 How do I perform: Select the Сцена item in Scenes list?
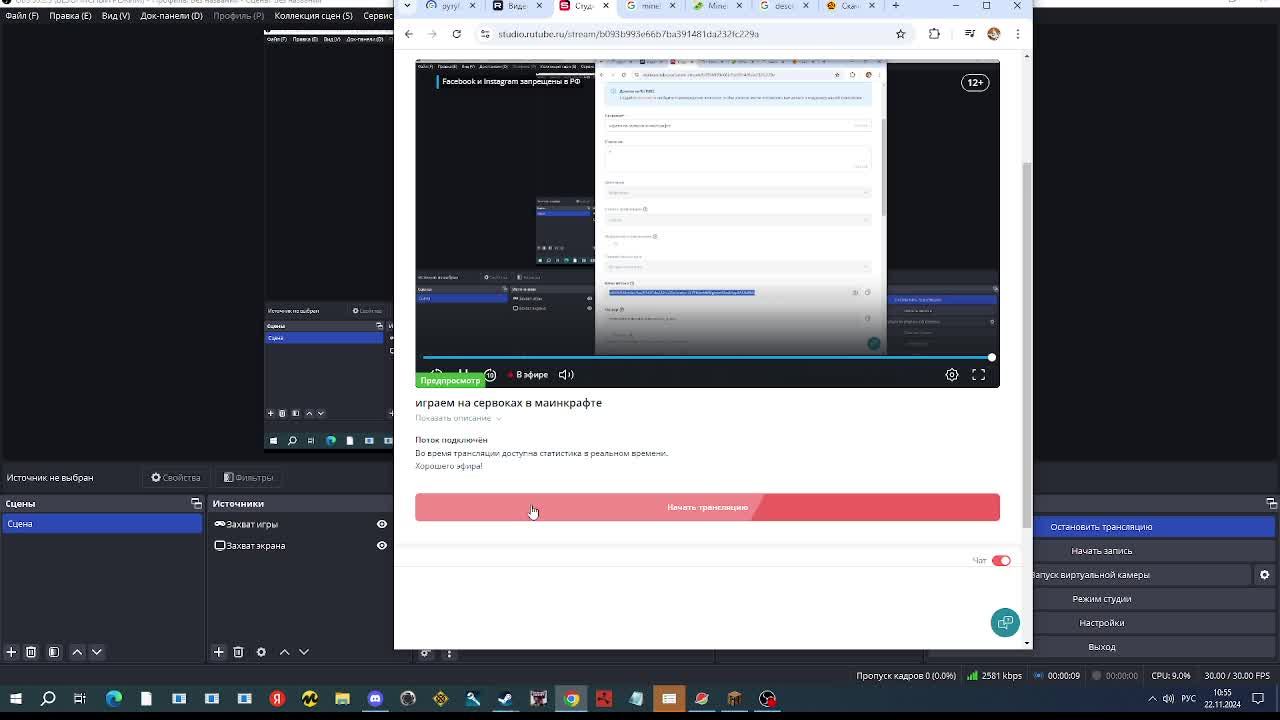101,524
